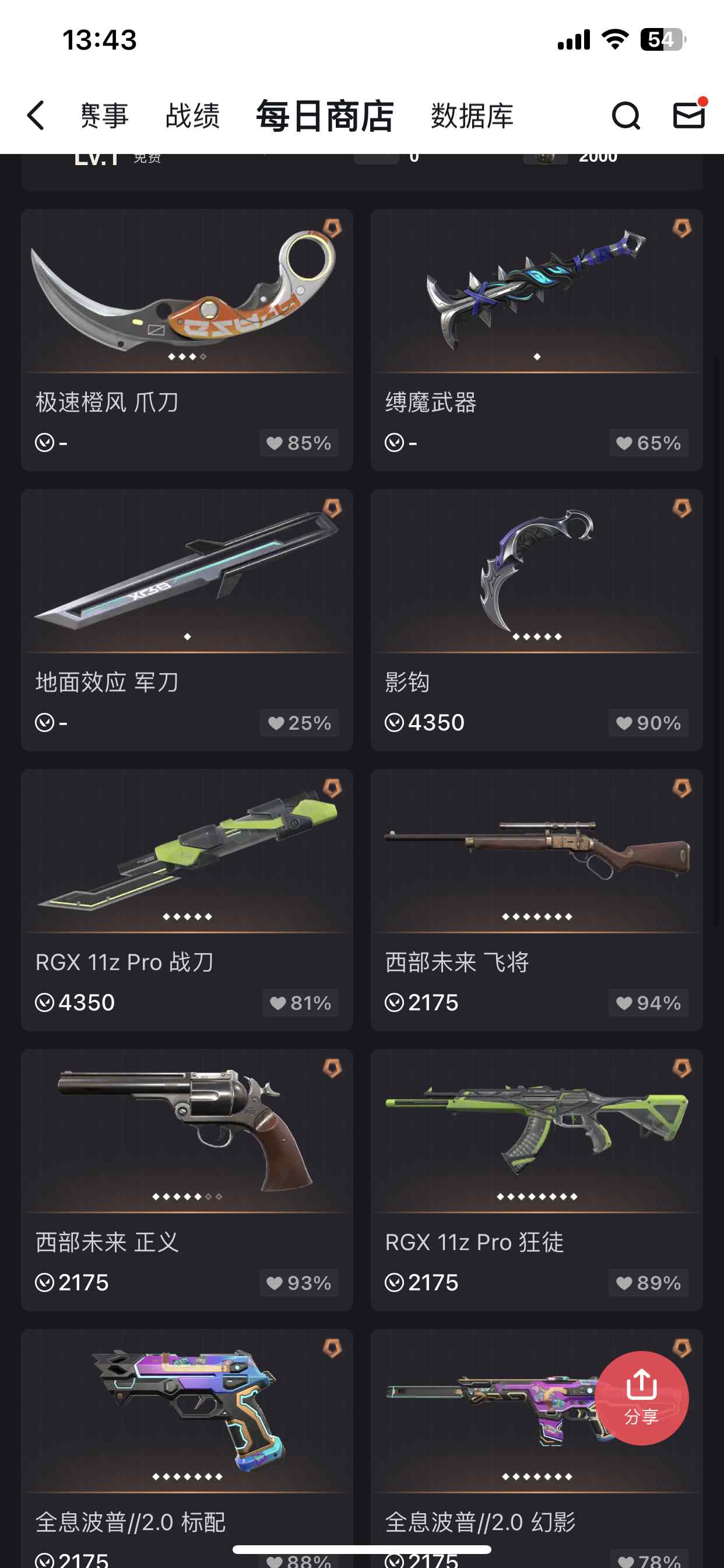Switch to the 战绩 tab

[192, 116]
